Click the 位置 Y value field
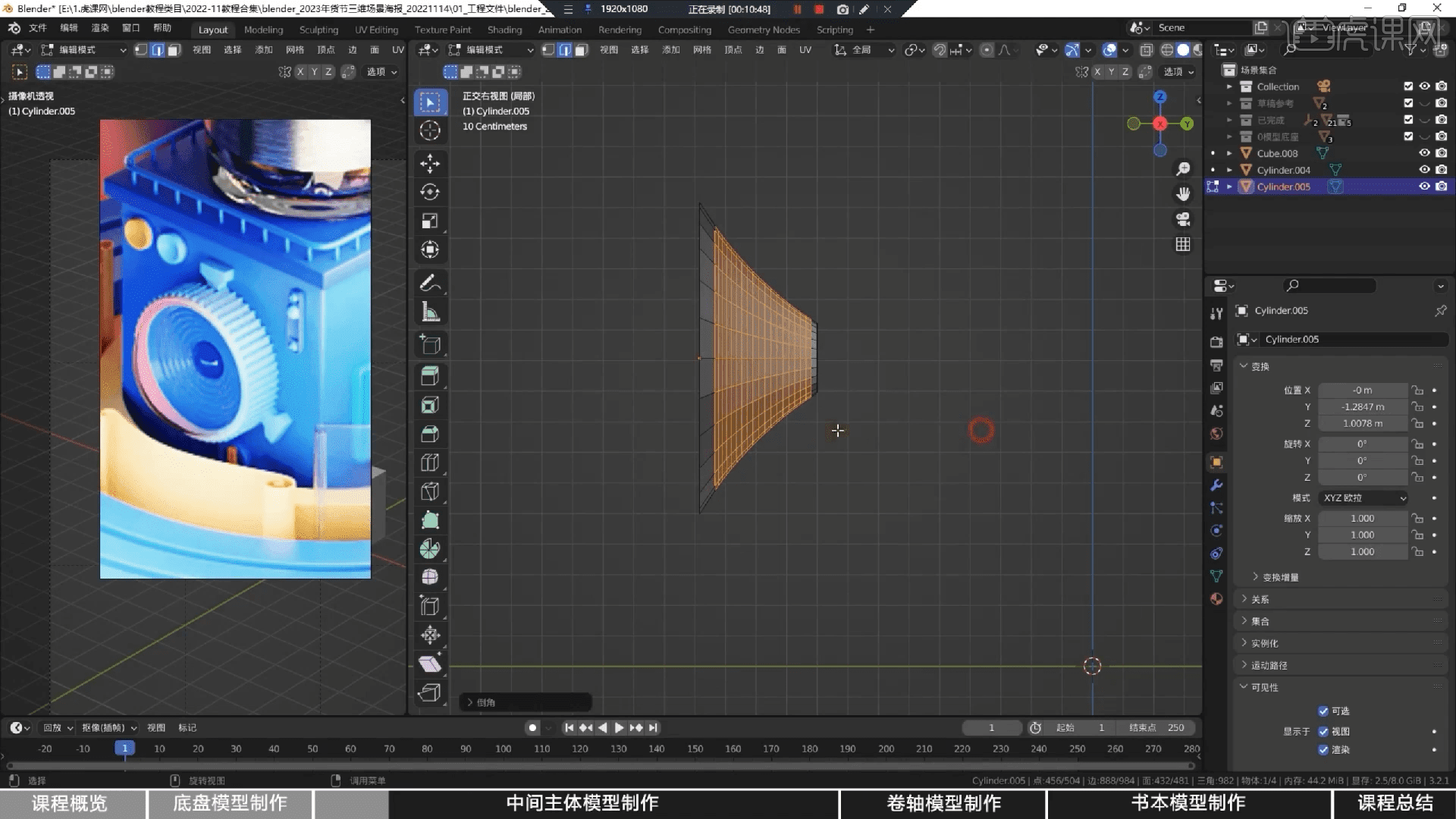The height and width of the screenshot is (819, 1456). point(1363,407)
